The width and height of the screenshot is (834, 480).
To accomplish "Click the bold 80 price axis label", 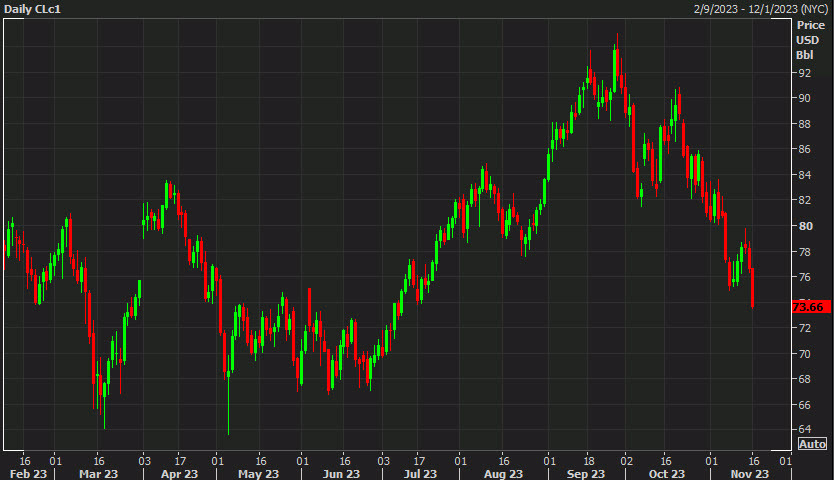I will point(805,226).
